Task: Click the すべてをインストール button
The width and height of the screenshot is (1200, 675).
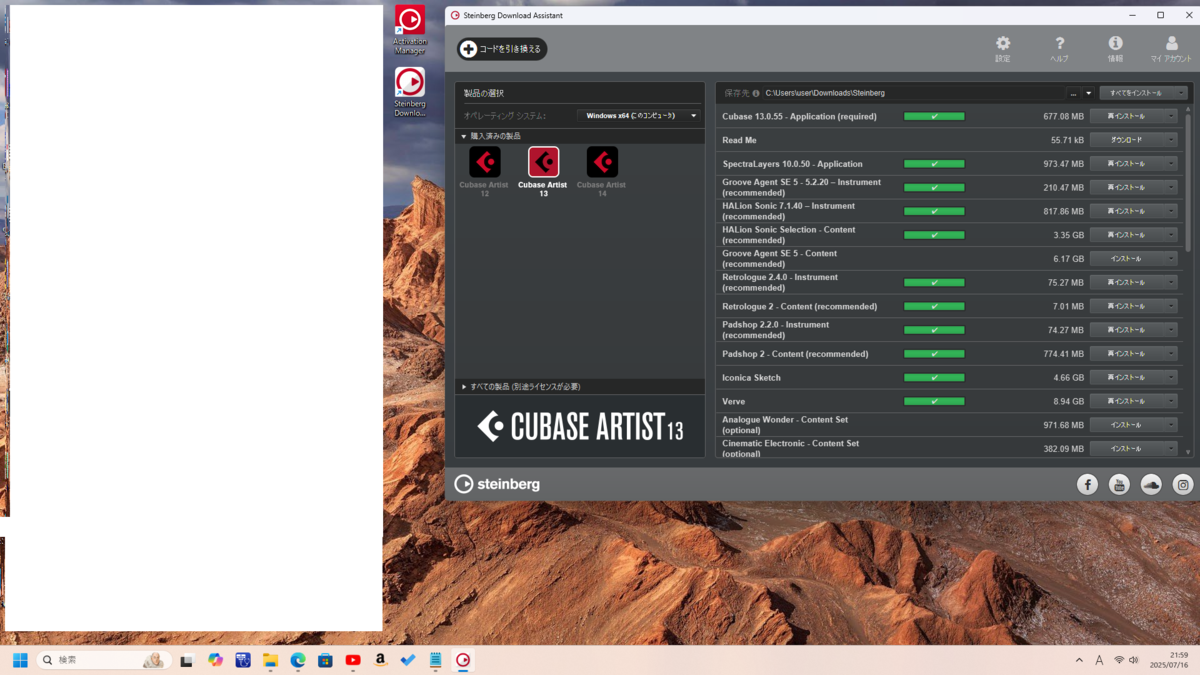Action: tap(1137, 93)
